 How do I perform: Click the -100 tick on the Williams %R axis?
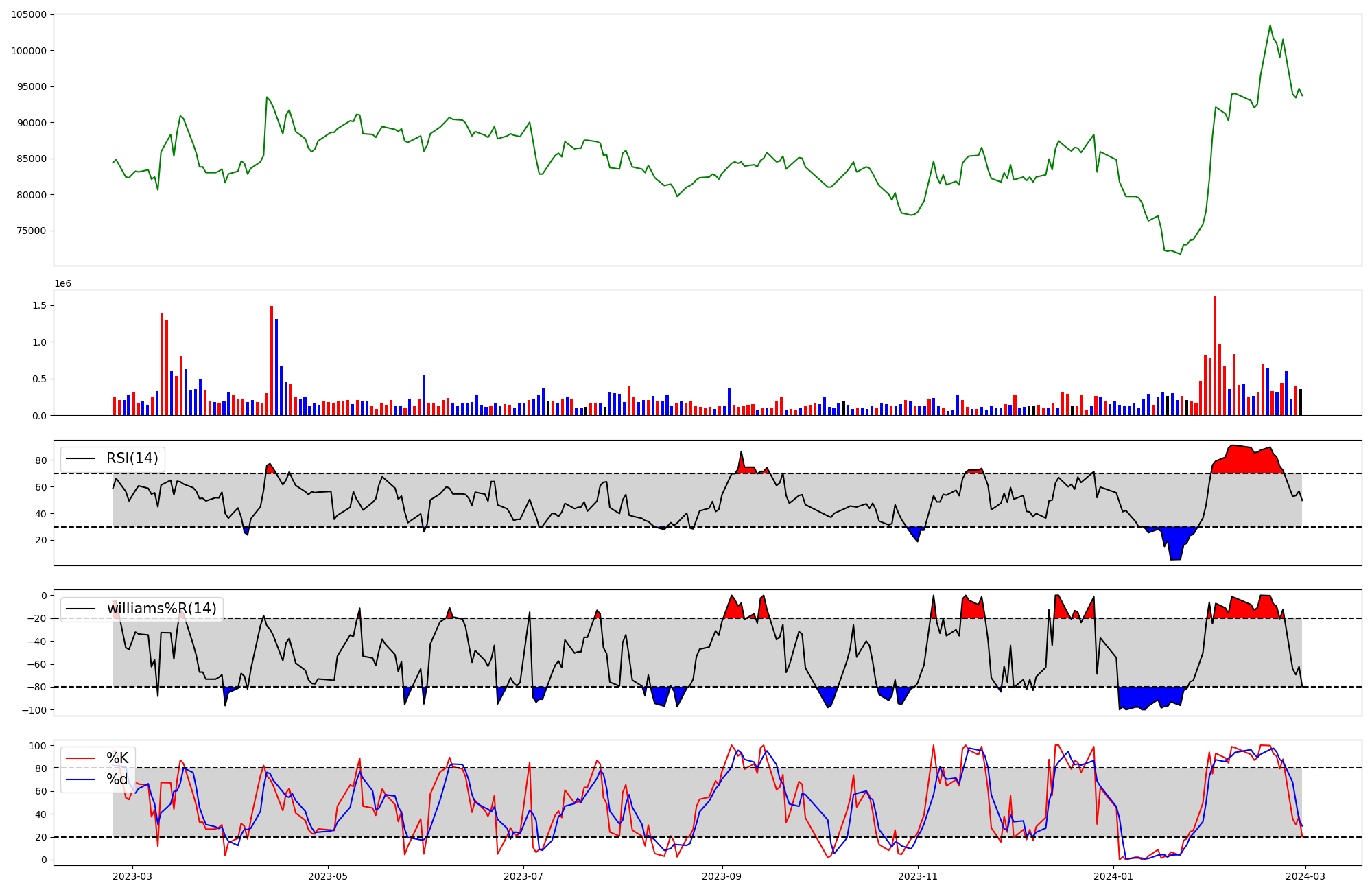click(x=34, y=710)
